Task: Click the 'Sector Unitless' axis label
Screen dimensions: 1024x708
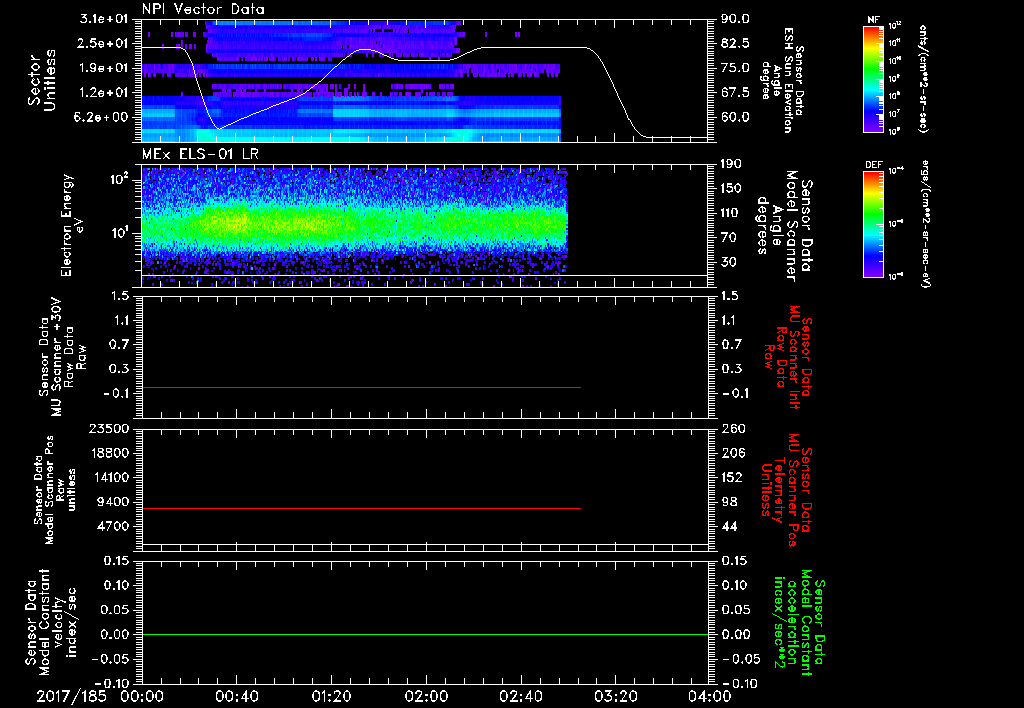Action: click(x=42, y=80)
